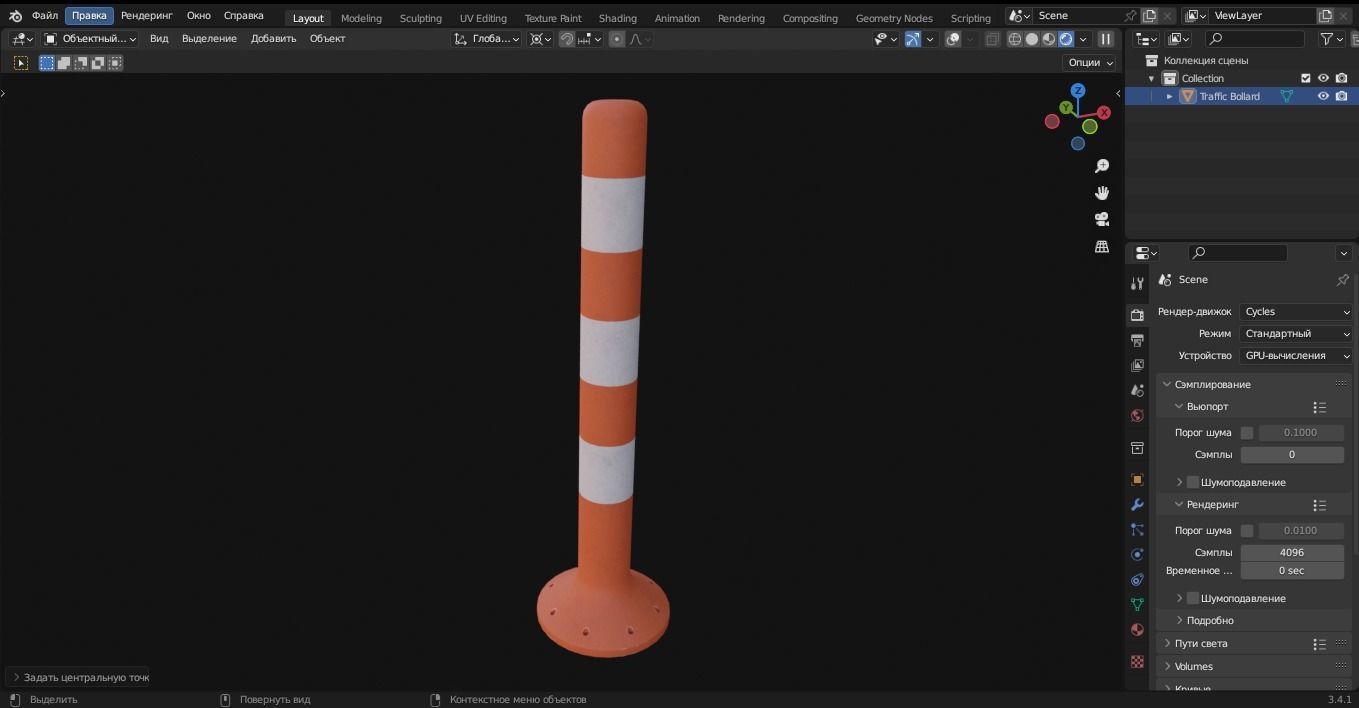Open the Texture properties tab (checker icon)
Image resolution: width=1359 pixels, height=708 pixels.
[x=1137, y=662]
